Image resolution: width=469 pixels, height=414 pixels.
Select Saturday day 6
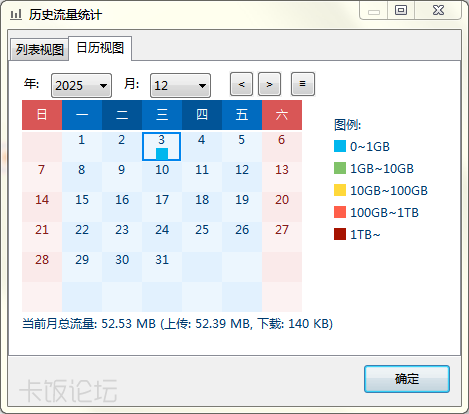pos(282,147)
